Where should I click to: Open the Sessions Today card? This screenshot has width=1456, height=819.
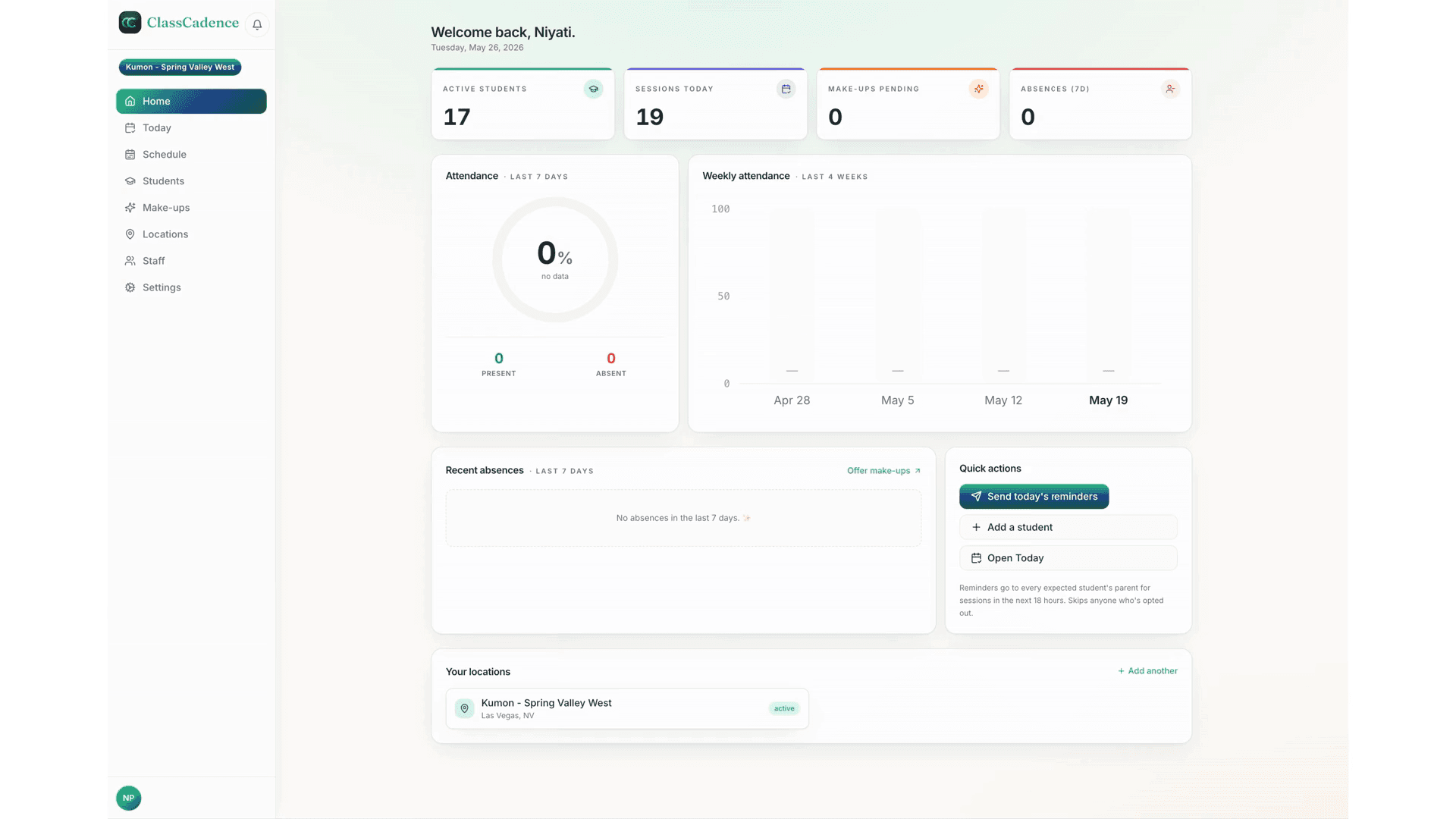715,103
